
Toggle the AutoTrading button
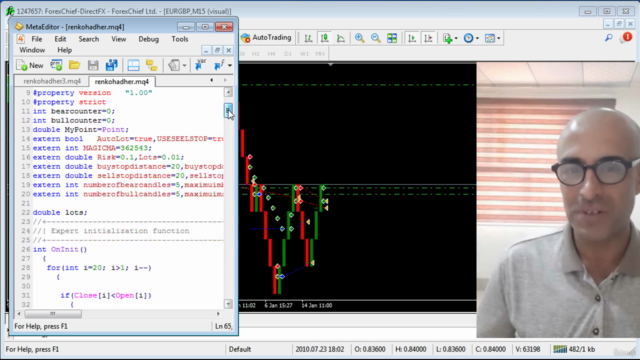(x=267, y=38)
